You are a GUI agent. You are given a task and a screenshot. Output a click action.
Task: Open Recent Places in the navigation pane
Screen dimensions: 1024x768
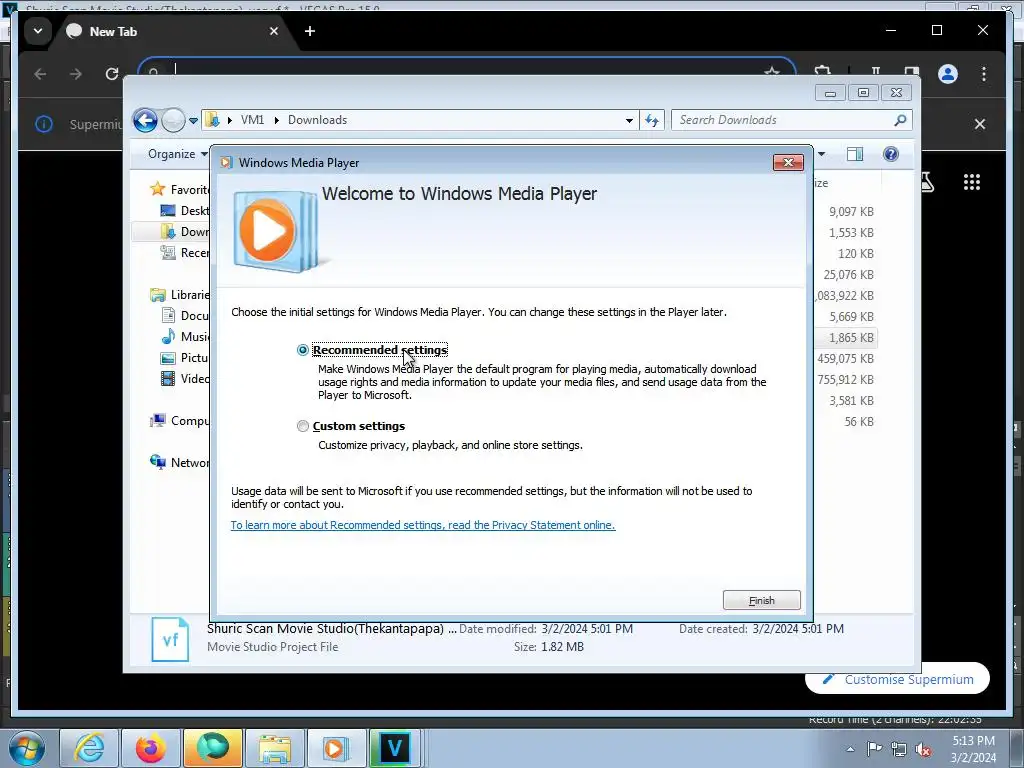tap(185, 253)
